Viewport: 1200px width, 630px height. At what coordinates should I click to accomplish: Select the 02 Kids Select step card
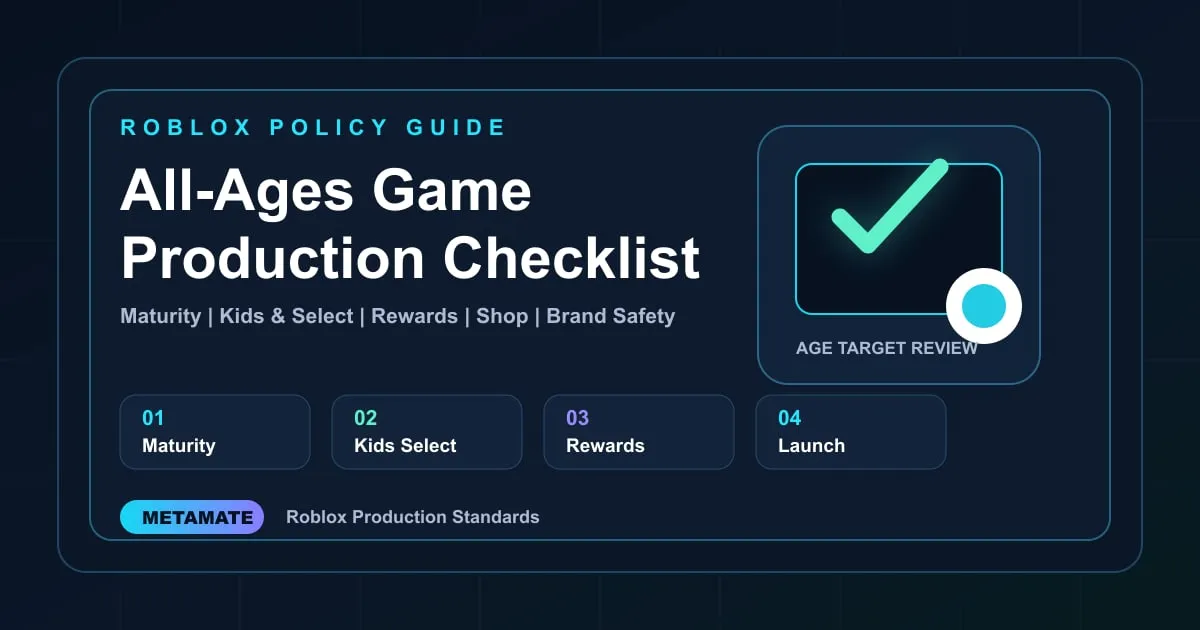point(427,432)
